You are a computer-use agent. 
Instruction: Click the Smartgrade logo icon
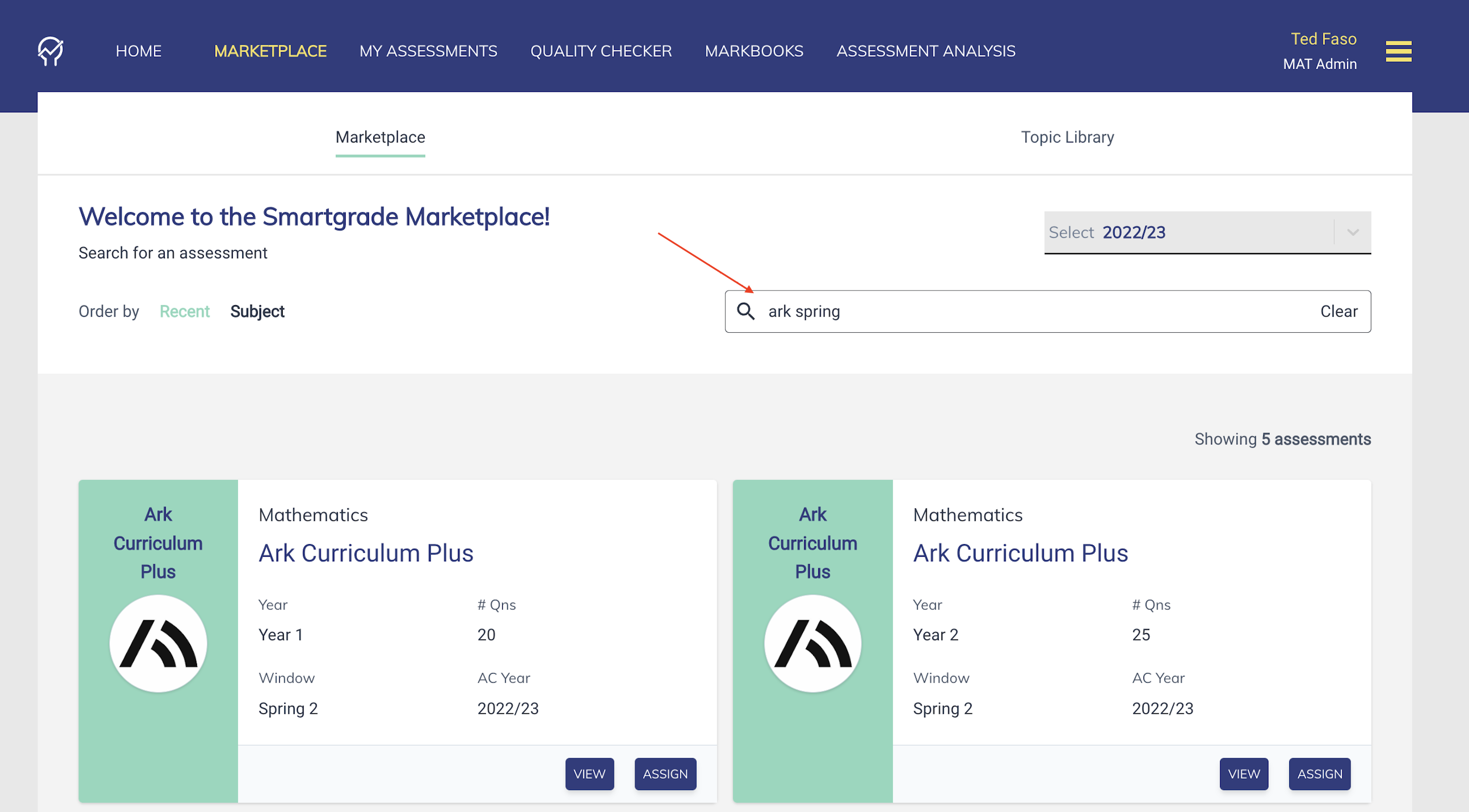pos(51,51)
